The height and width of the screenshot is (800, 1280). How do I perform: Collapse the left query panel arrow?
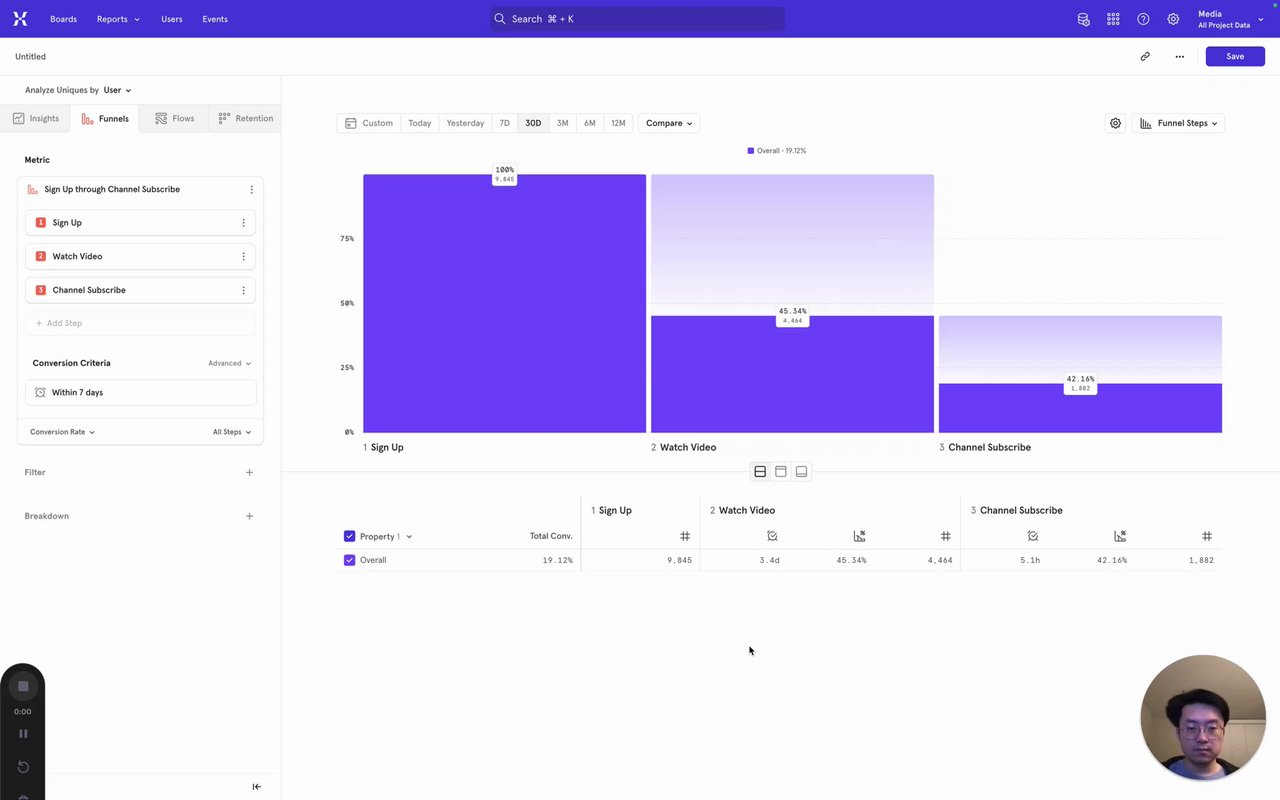(x=256, y=787)
